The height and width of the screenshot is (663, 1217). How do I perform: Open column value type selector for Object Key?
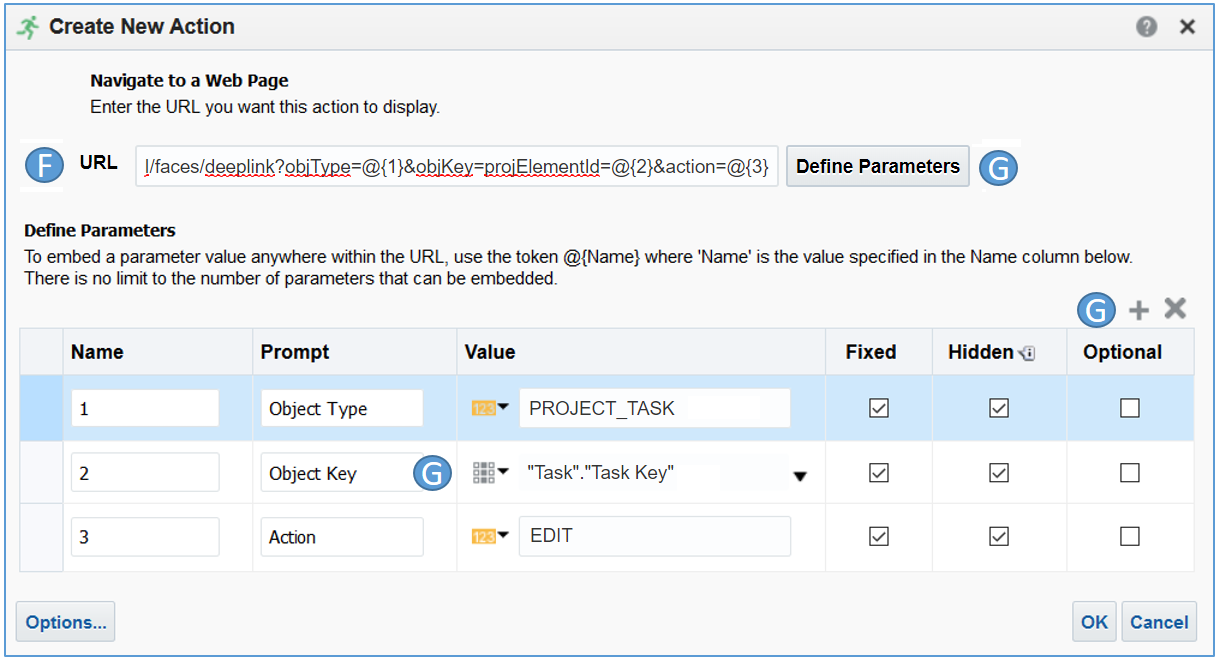[489, 472]
